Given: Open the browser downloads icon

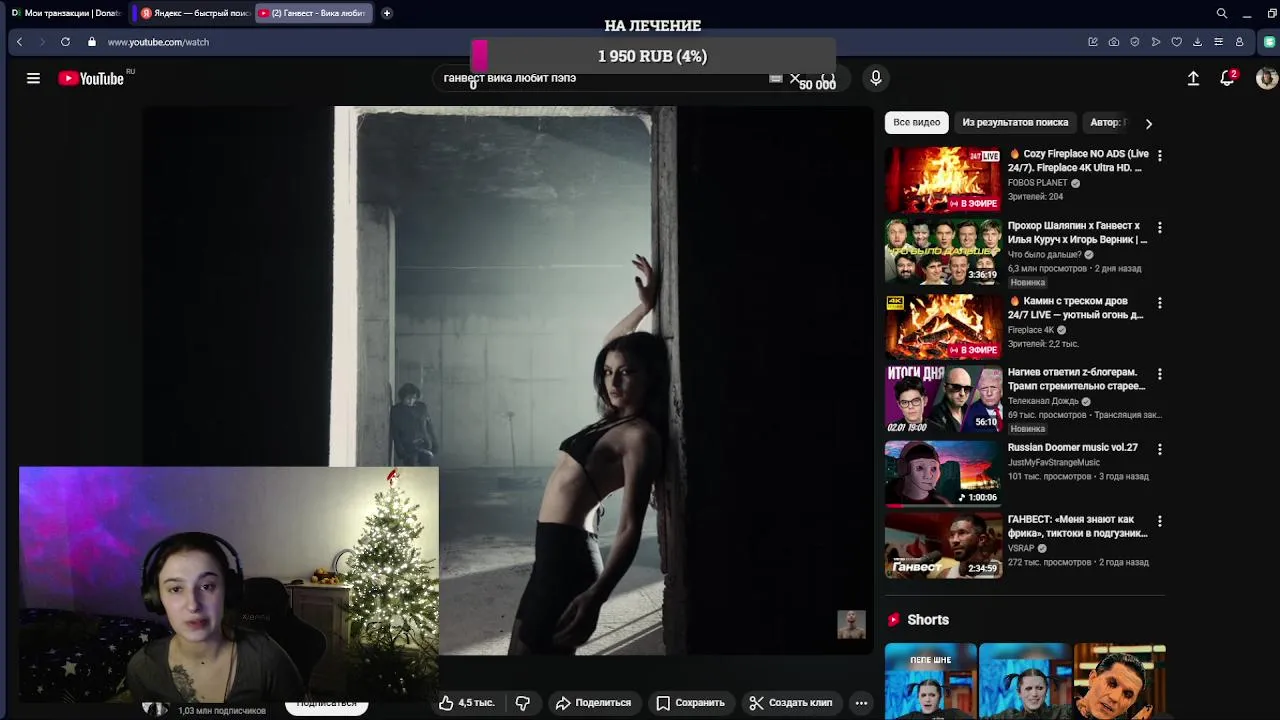Looking at the screenshot, I should coord(1198,42).
